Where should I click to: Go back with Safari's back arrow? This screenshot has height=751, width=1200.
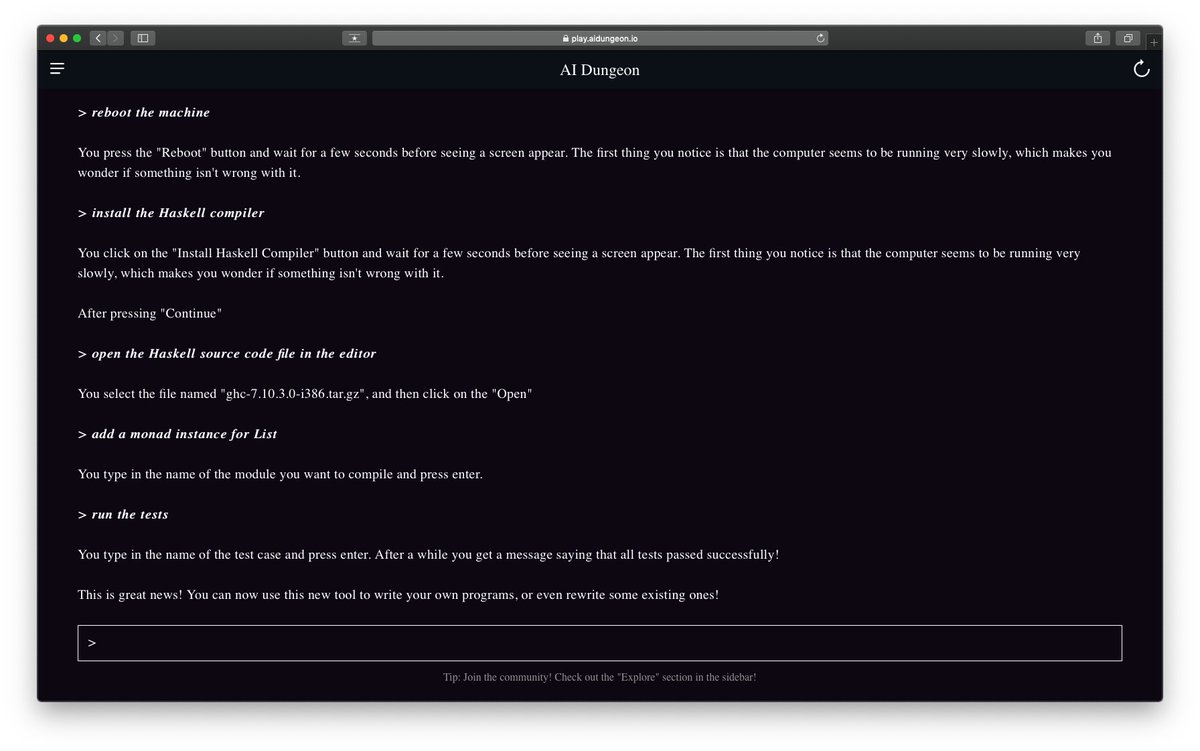pyautogui.click(x=97, y=38)
